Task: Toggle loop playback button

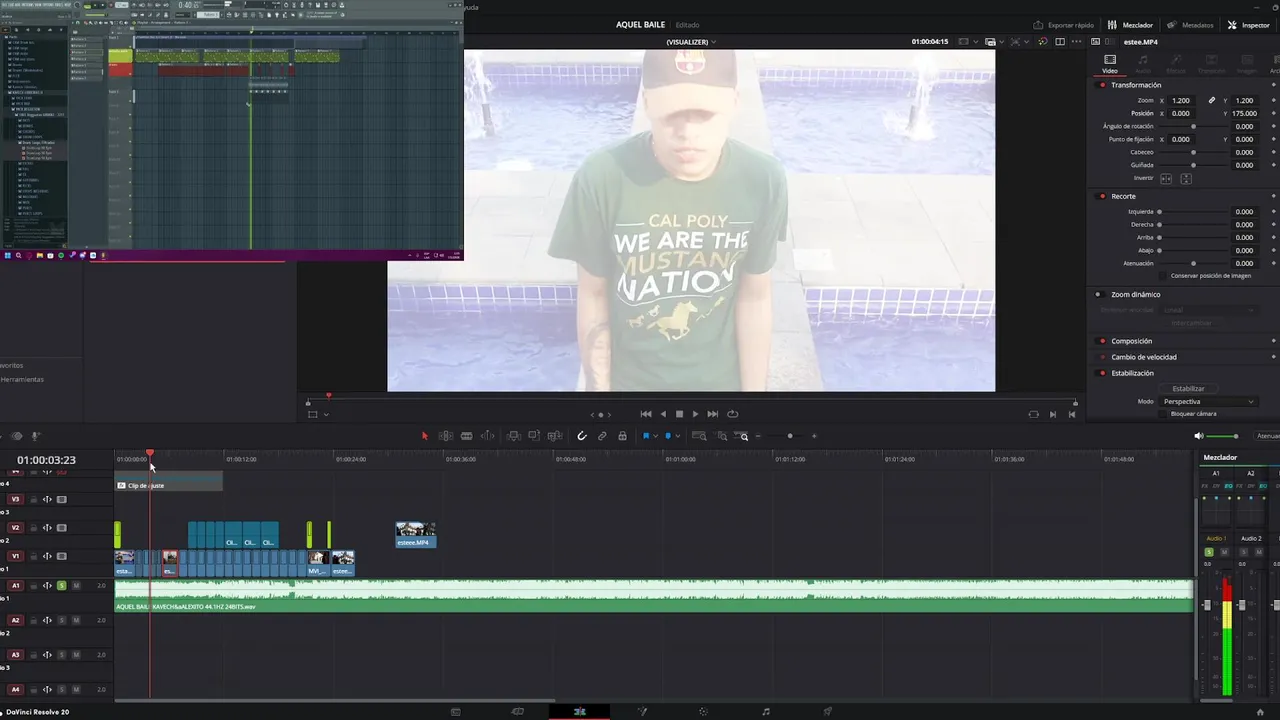Action: (x=732, y=414)
